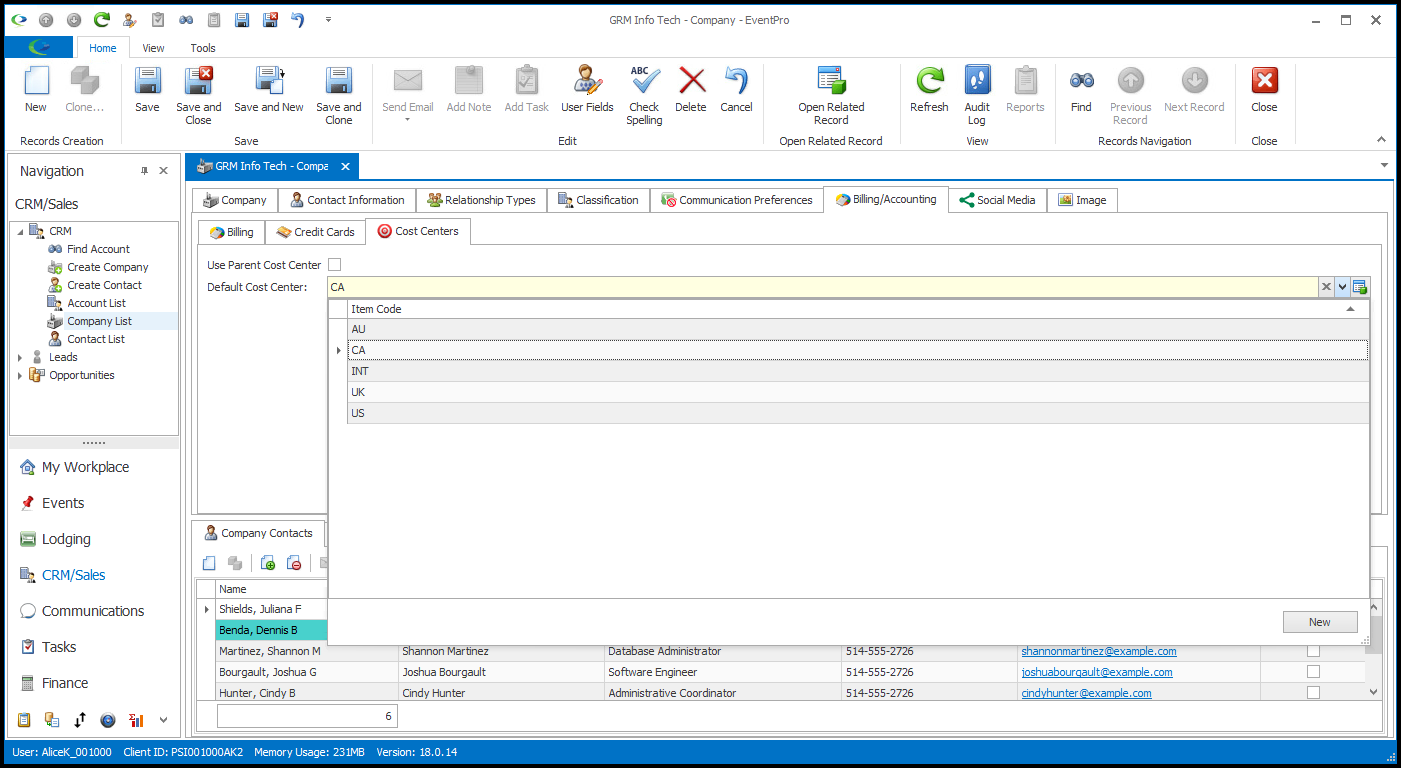1401x768 pixels.
Task: Click Save and New in the ribbon
Action: click(269, 89)
